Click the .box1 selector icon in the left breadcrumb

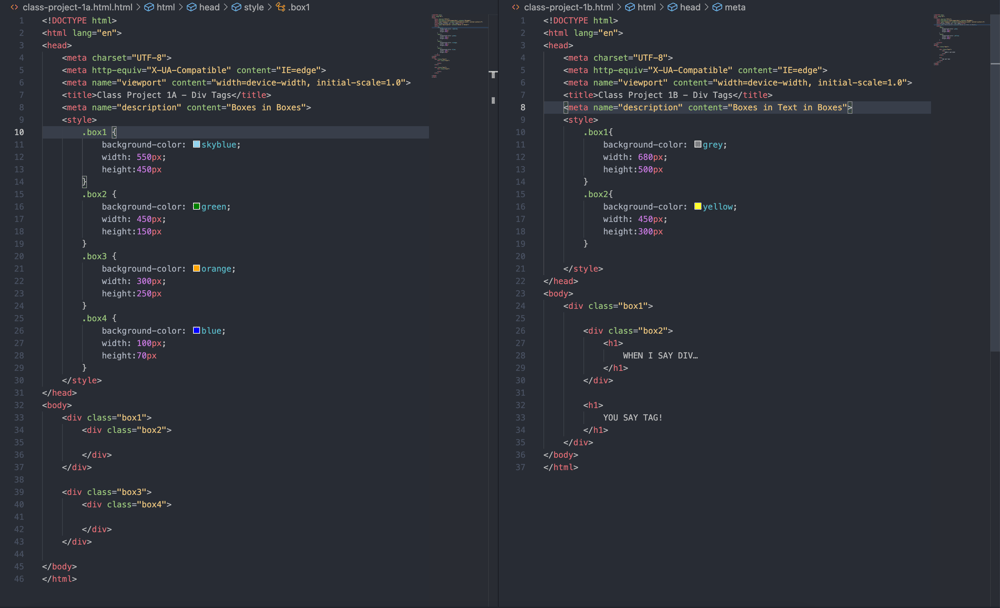281,7
